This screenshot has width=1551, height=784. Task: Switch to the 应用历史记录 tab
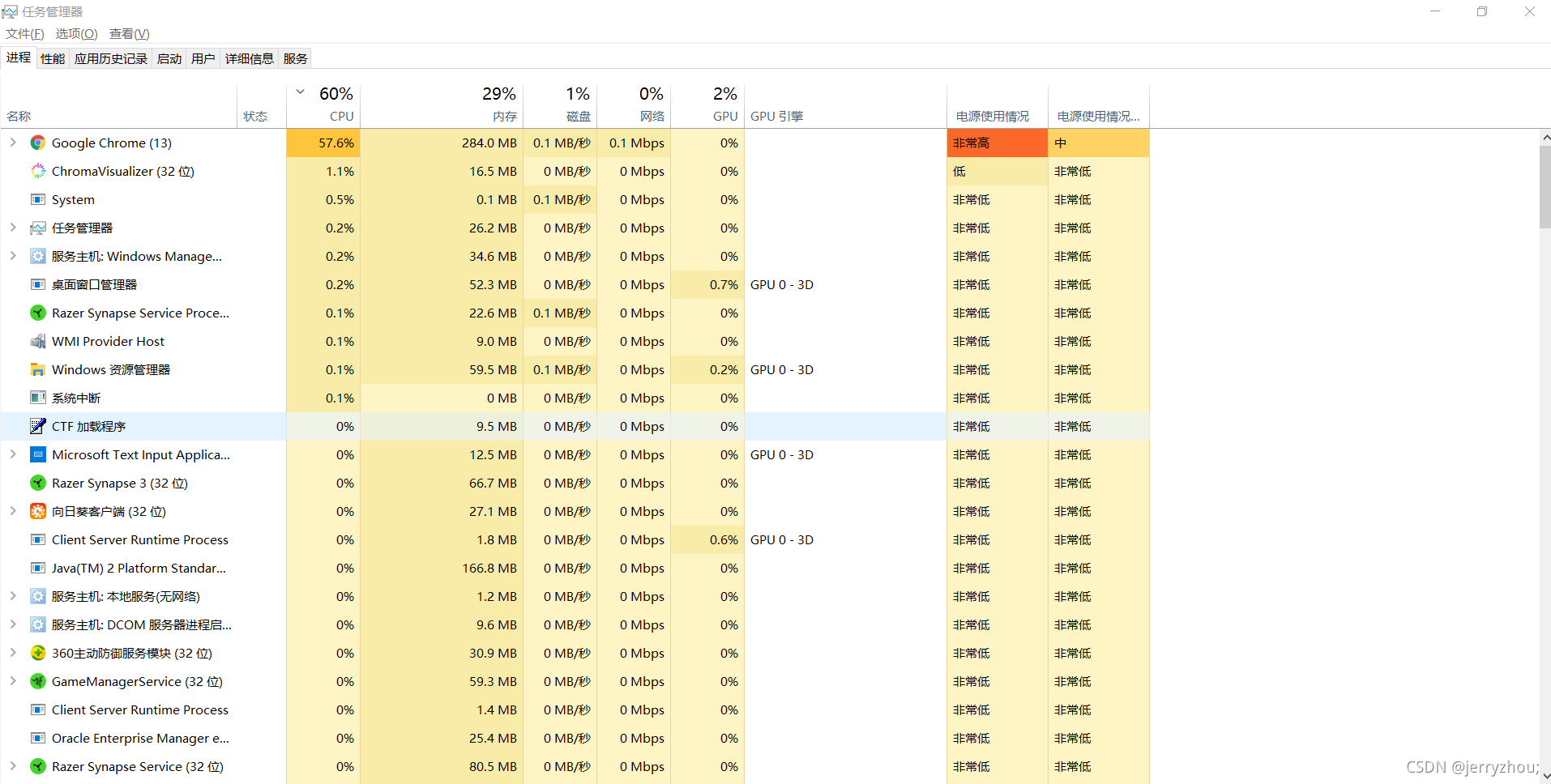[x=111, y=59]
